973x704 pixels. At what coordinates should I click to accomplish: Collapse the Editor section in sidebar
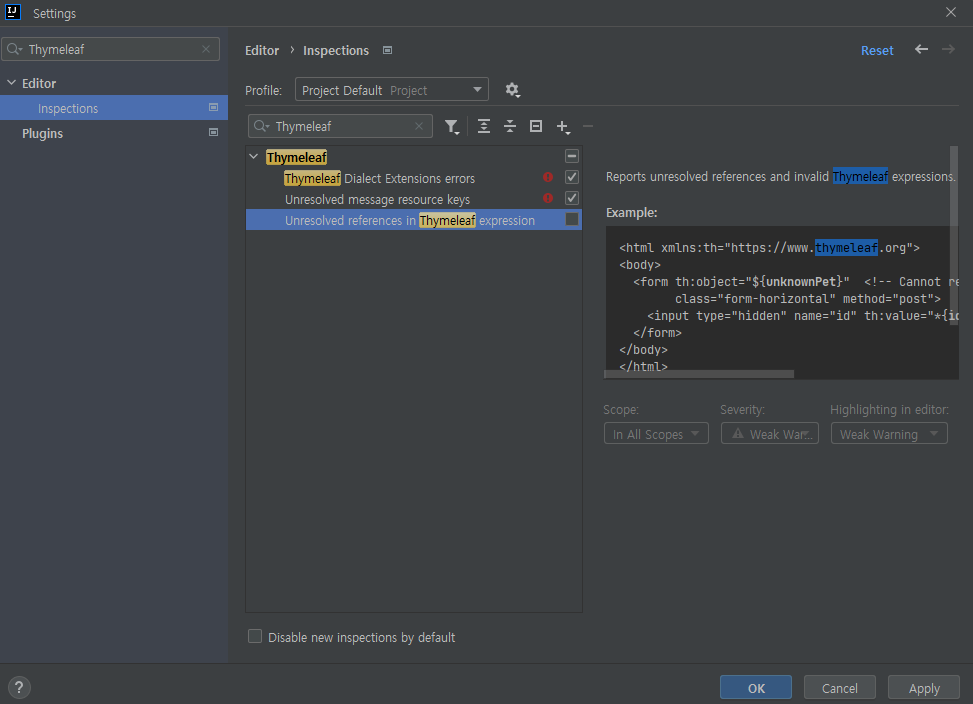[x=12, y=82]
